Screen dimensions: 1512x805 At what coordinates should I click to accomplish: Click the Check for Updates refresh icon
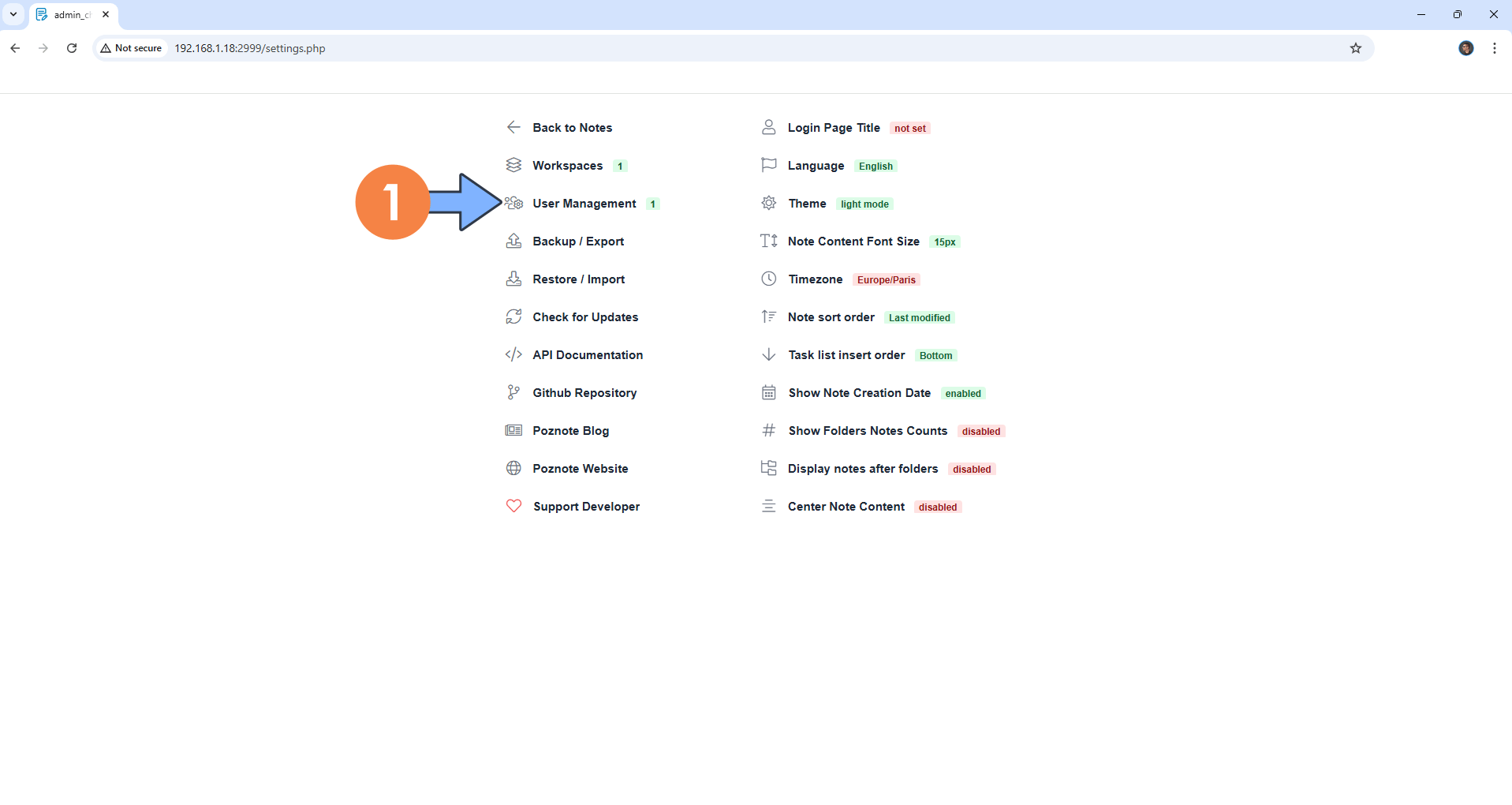(513, 316)
